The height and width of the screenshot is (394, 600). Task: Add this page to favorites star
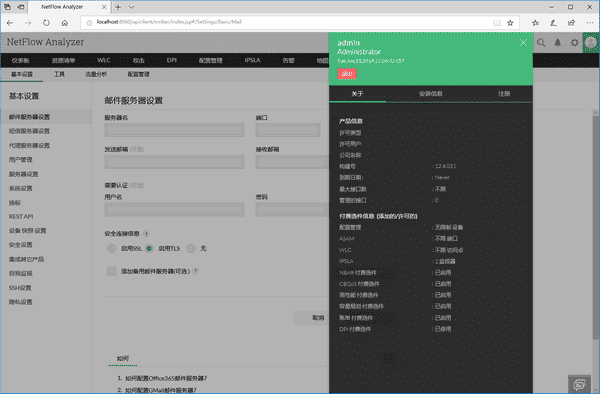point(510,23)
